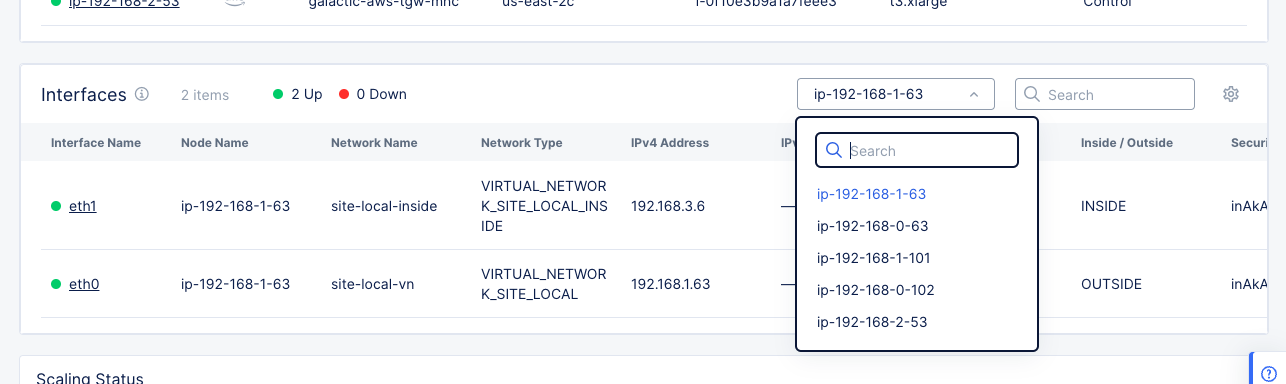1286x384 pixels.
Task: Sort by Network Type column header
Action: tap(522, 143)
